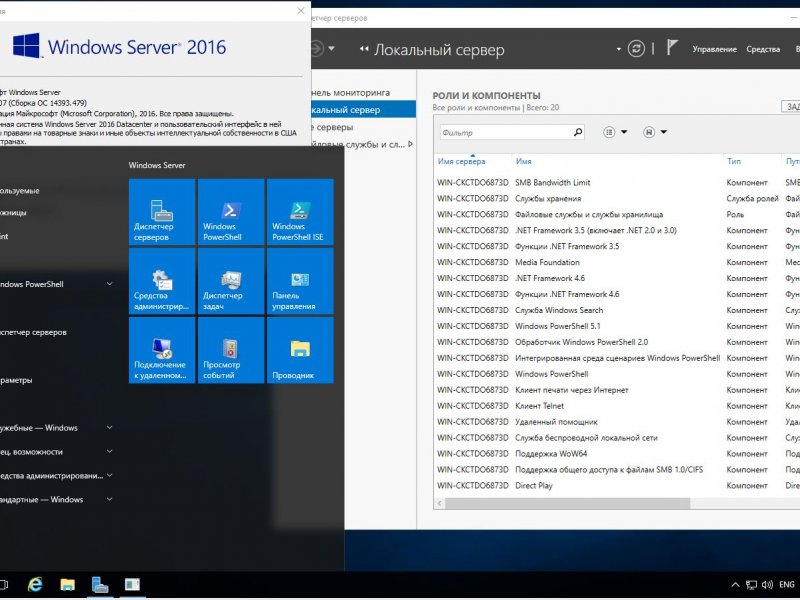Screen dimensions: 800x600
Task: Open the Просмотр событий tile
Action: 231,350
